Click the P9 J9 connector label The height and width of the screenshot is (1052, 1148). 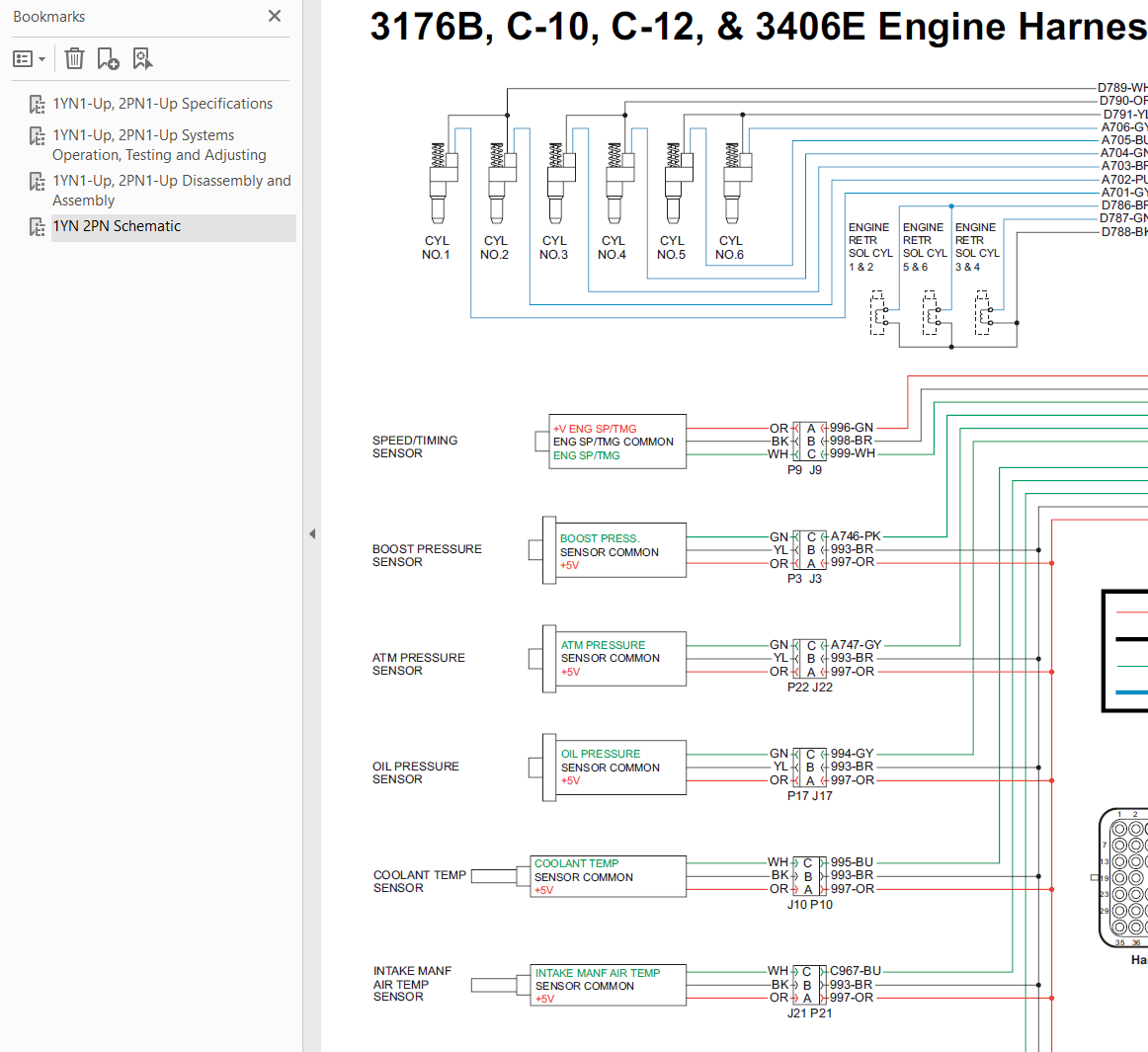(x=804, y=470)
